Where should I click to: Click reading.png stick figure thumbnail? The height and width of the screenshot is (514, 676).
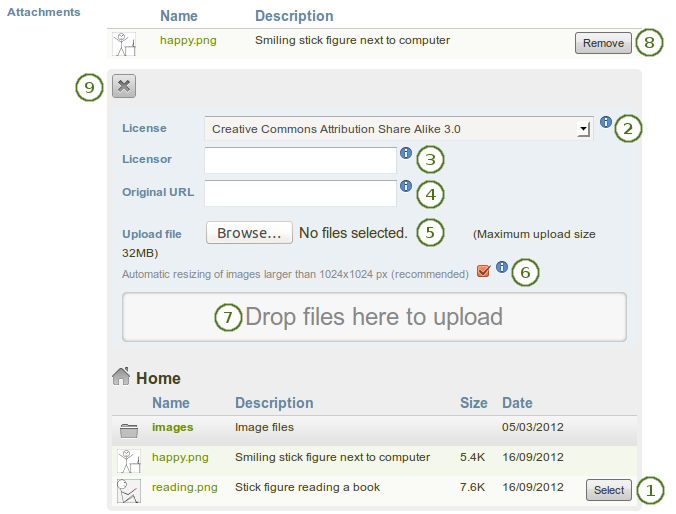(128, 490)
